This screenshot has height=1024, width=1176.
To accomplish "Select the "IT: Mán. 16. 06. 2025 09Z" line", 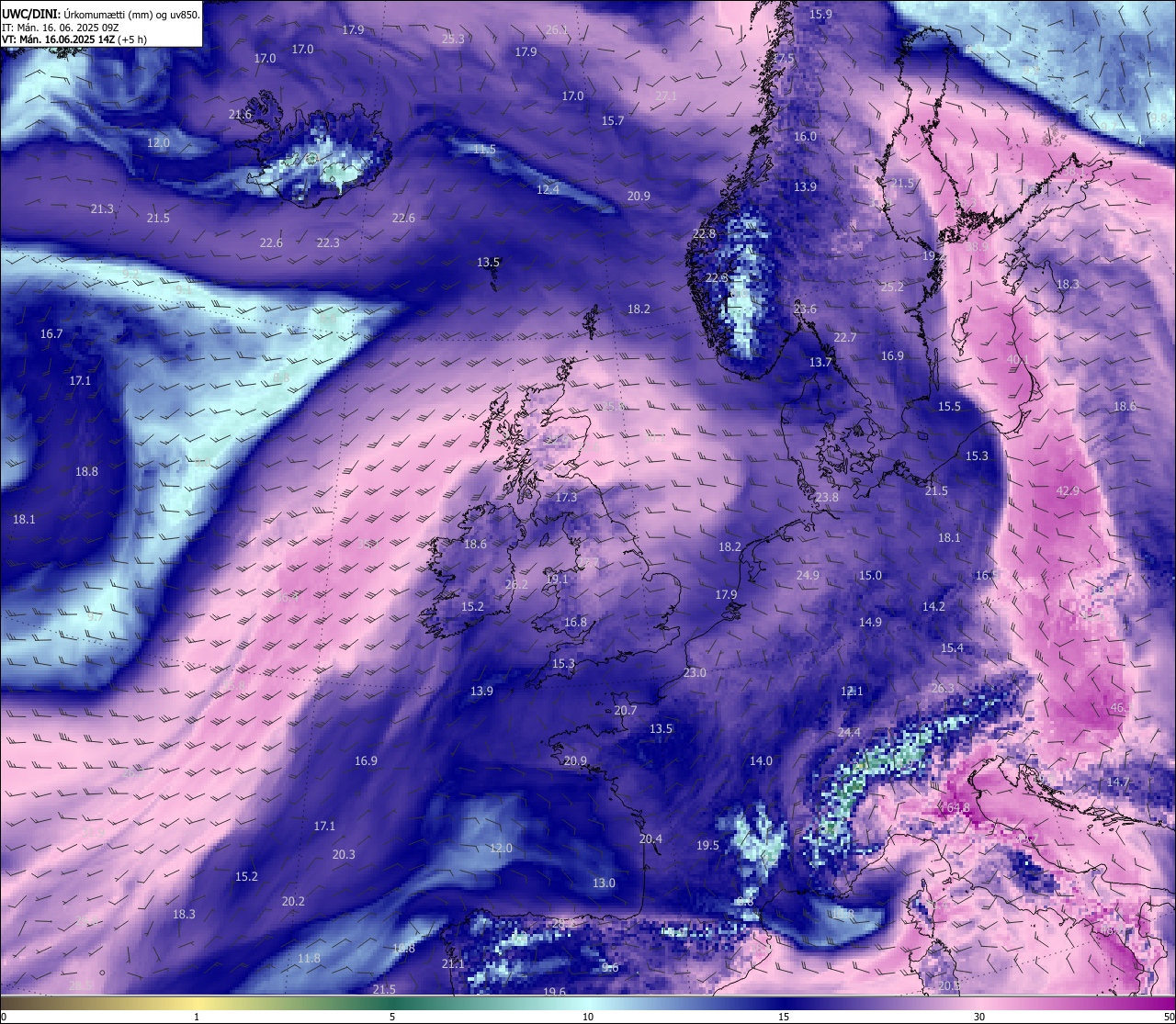I will coord(62,28).
